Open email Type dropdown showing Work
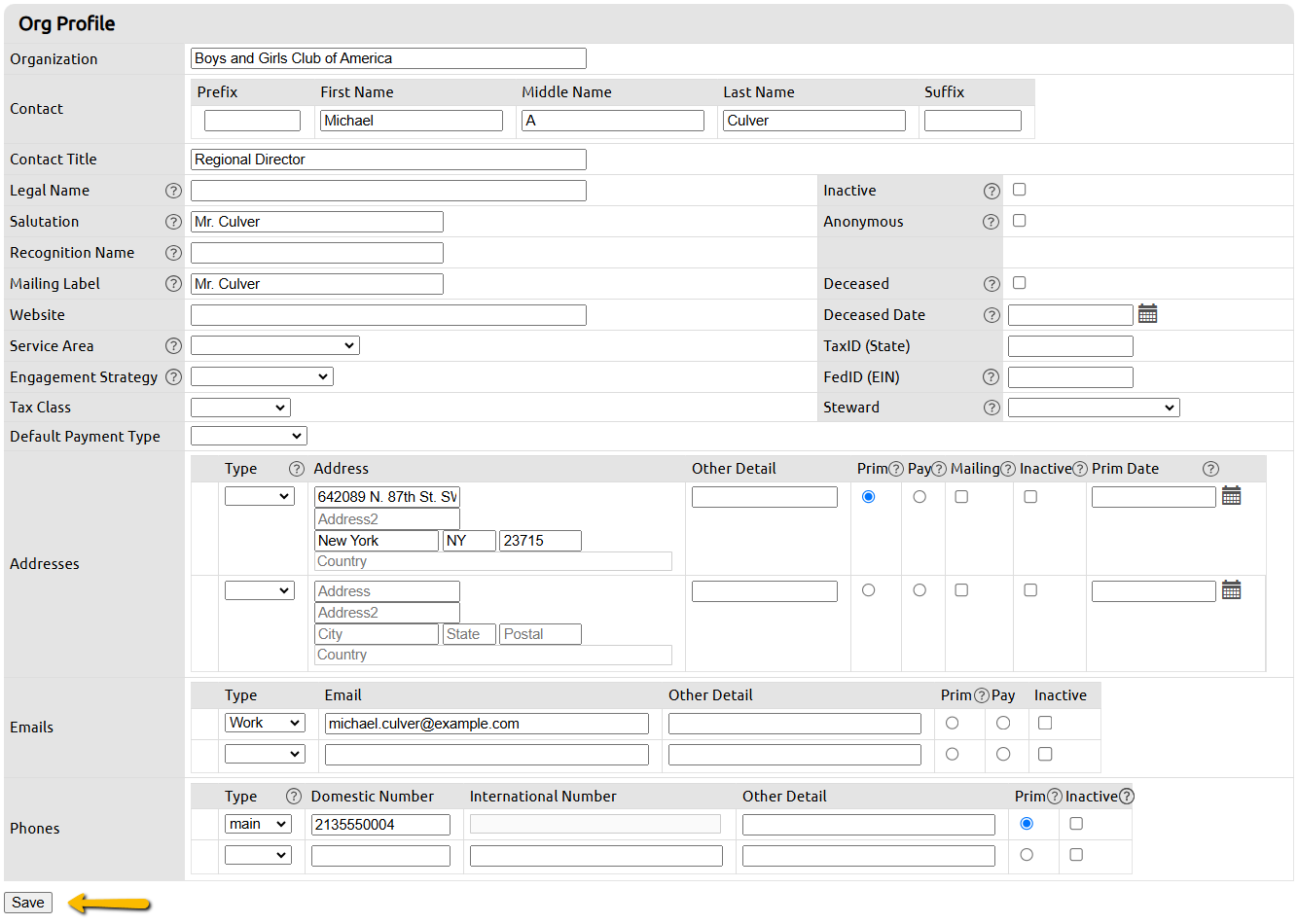 tap(266, 723)
